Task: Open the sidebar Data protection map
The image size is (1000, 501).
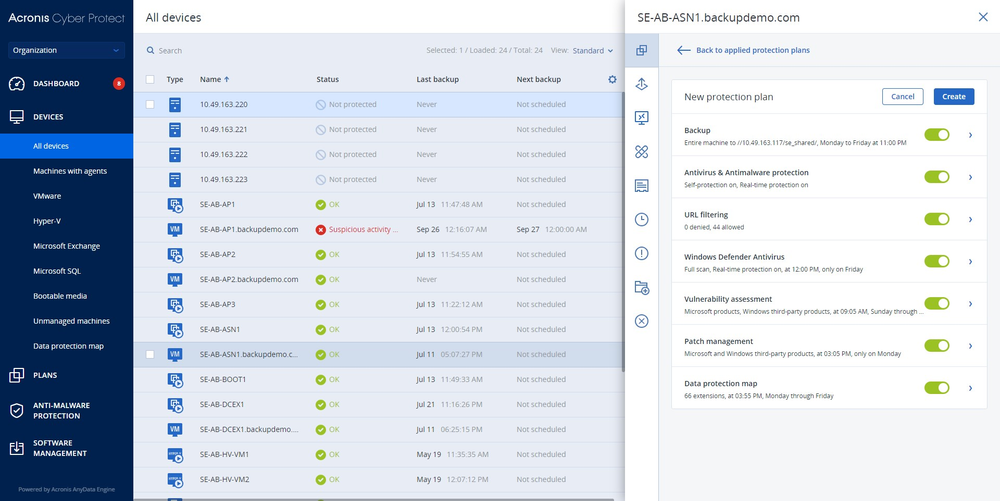Action: (66, 346)
